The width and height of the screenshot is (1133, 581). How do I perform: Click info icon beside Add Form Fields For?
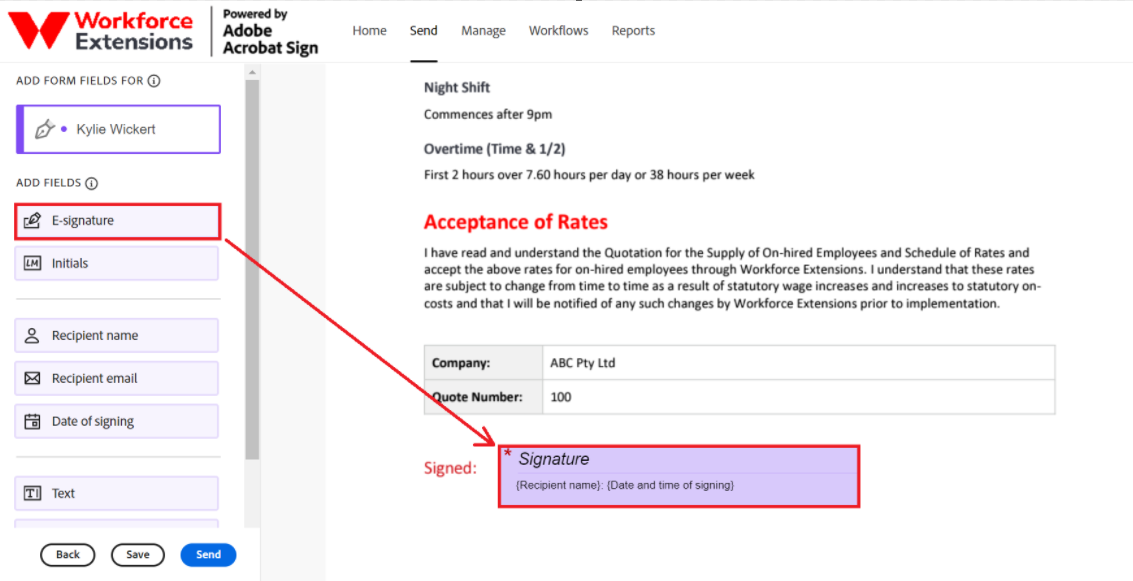coord(154,81)
